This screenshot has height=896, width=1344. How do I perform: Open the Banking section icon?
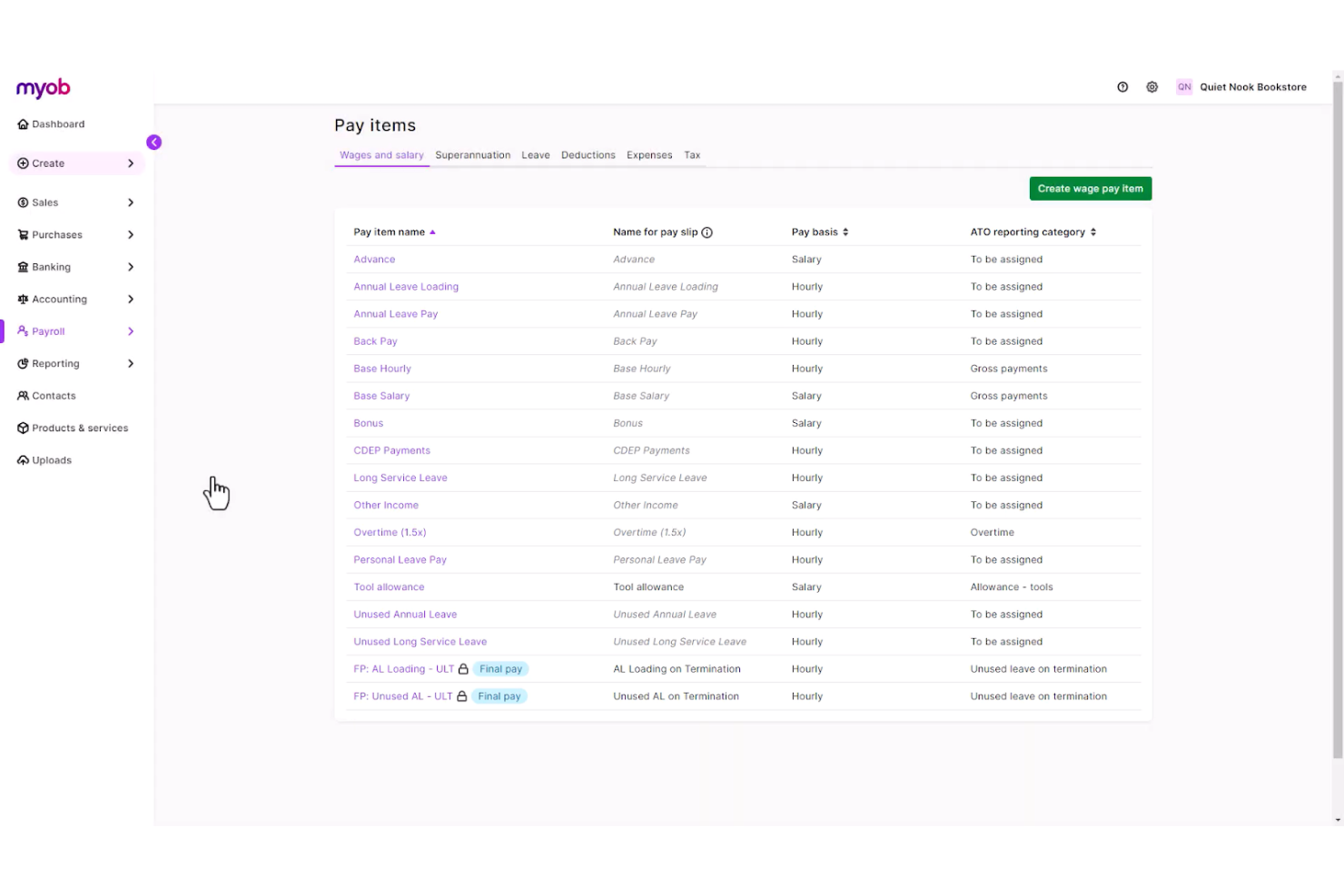click(22, 267)
